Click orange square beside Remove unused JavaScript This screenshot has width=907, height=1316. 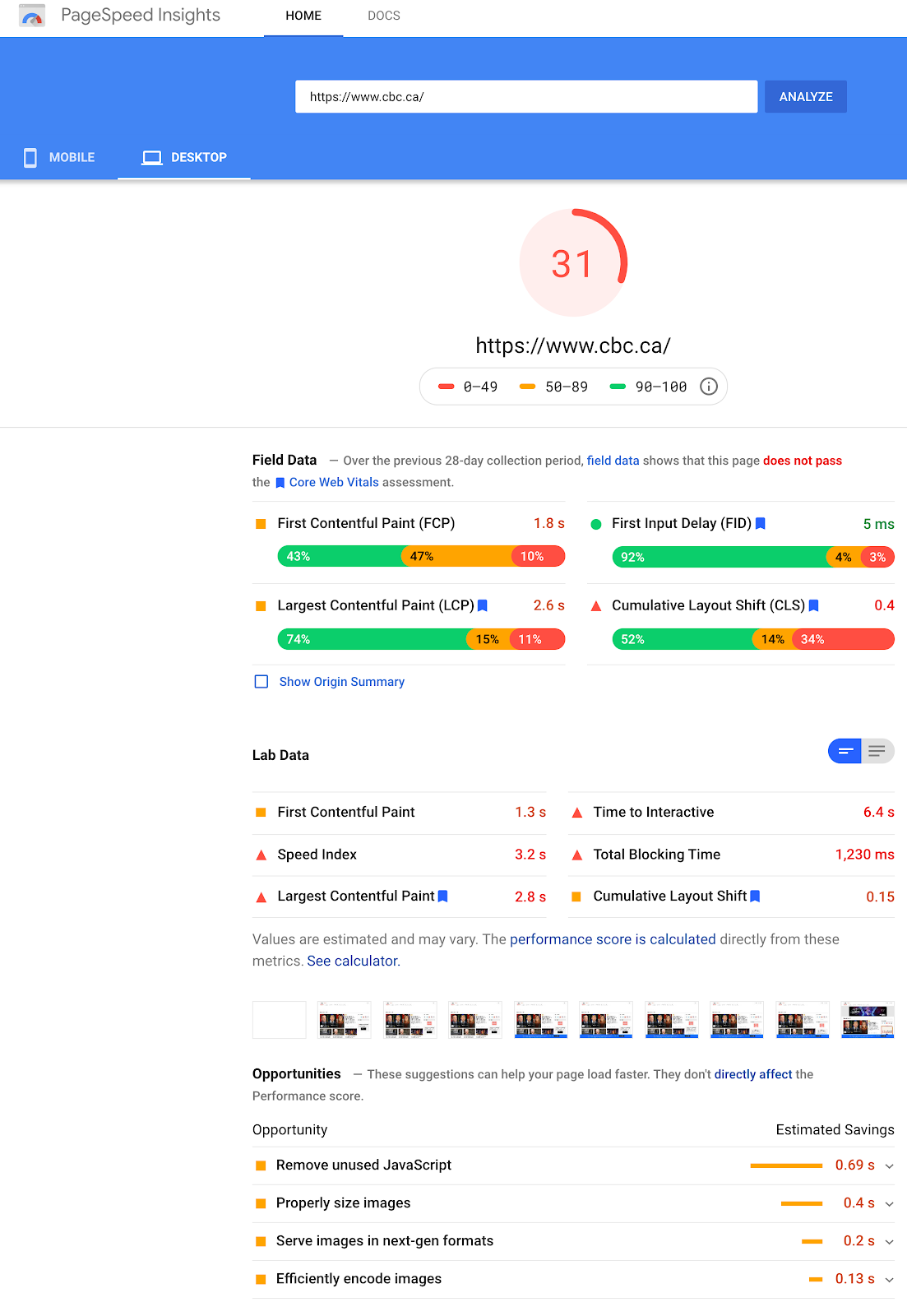(x=261, y=1165)
